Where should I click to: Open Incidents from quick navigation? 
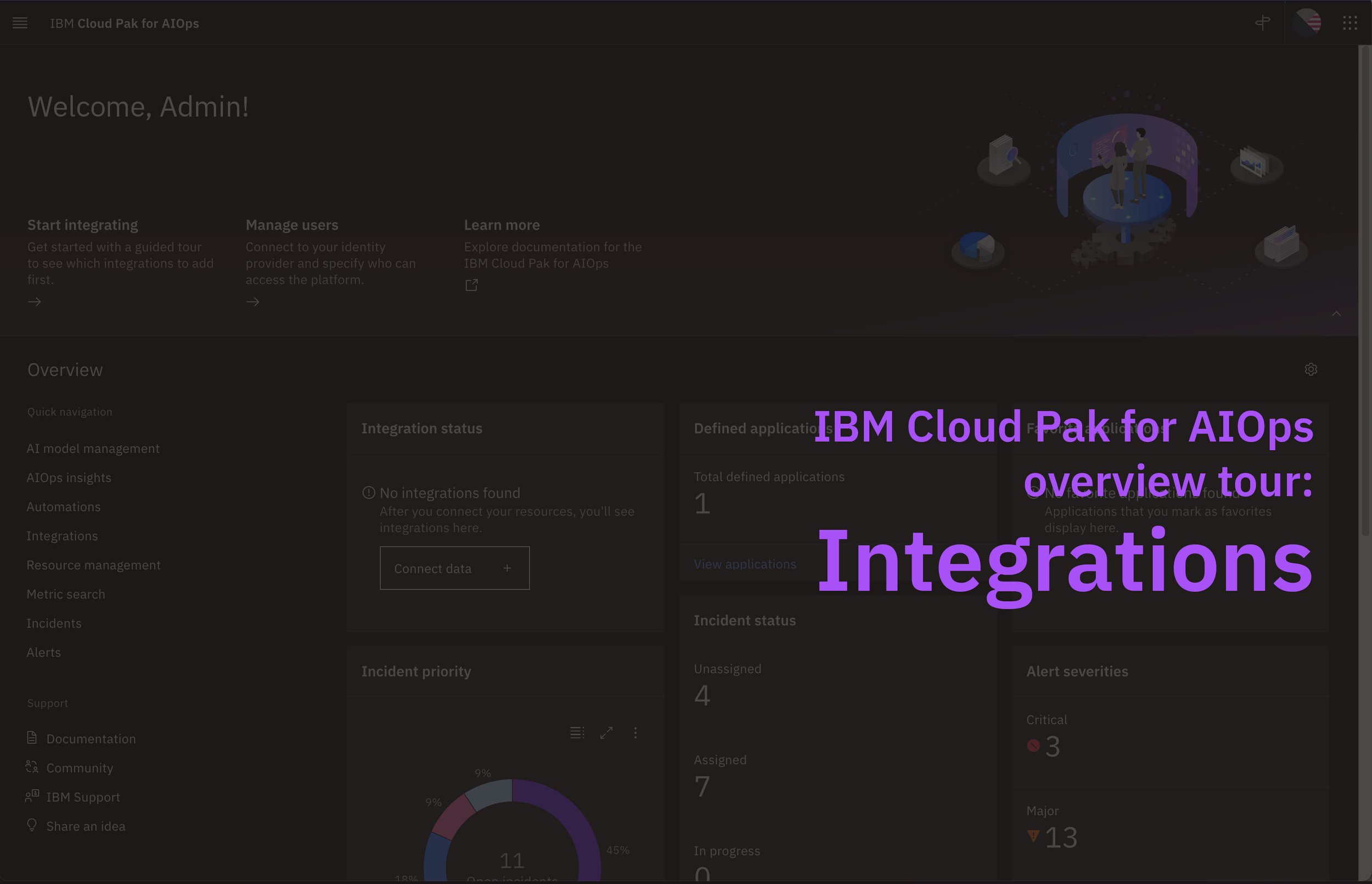click(54, 623)
